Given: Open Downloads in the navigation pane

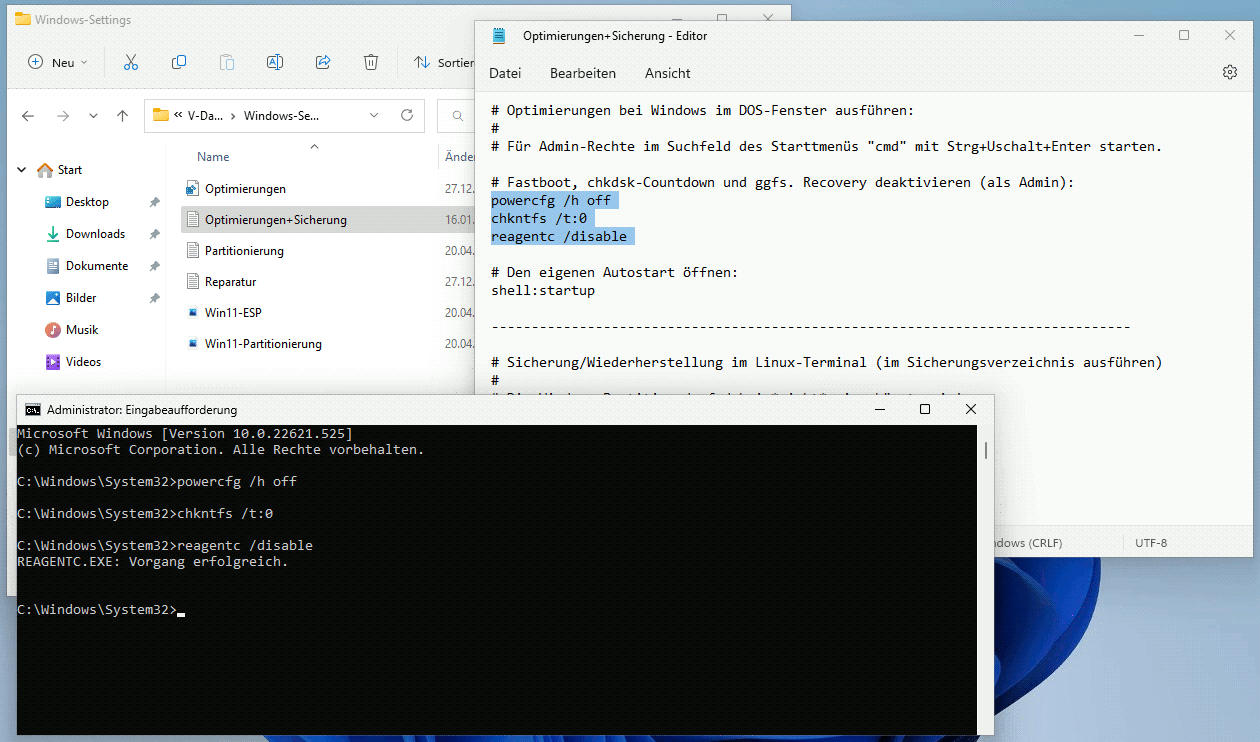Looking at the screenshot, I should click(85, 234).
